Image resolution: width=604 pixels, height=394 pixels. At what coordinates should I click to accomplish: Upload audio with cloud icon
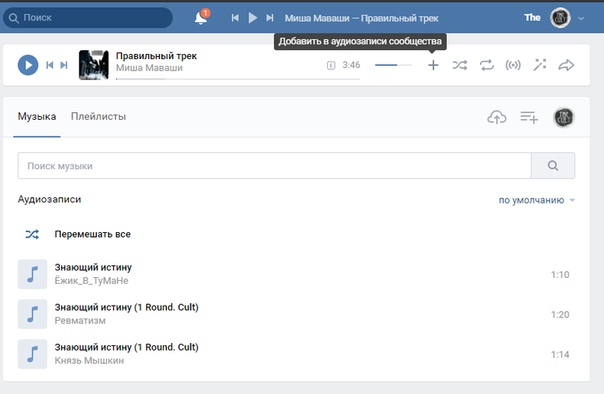(497, 117)
